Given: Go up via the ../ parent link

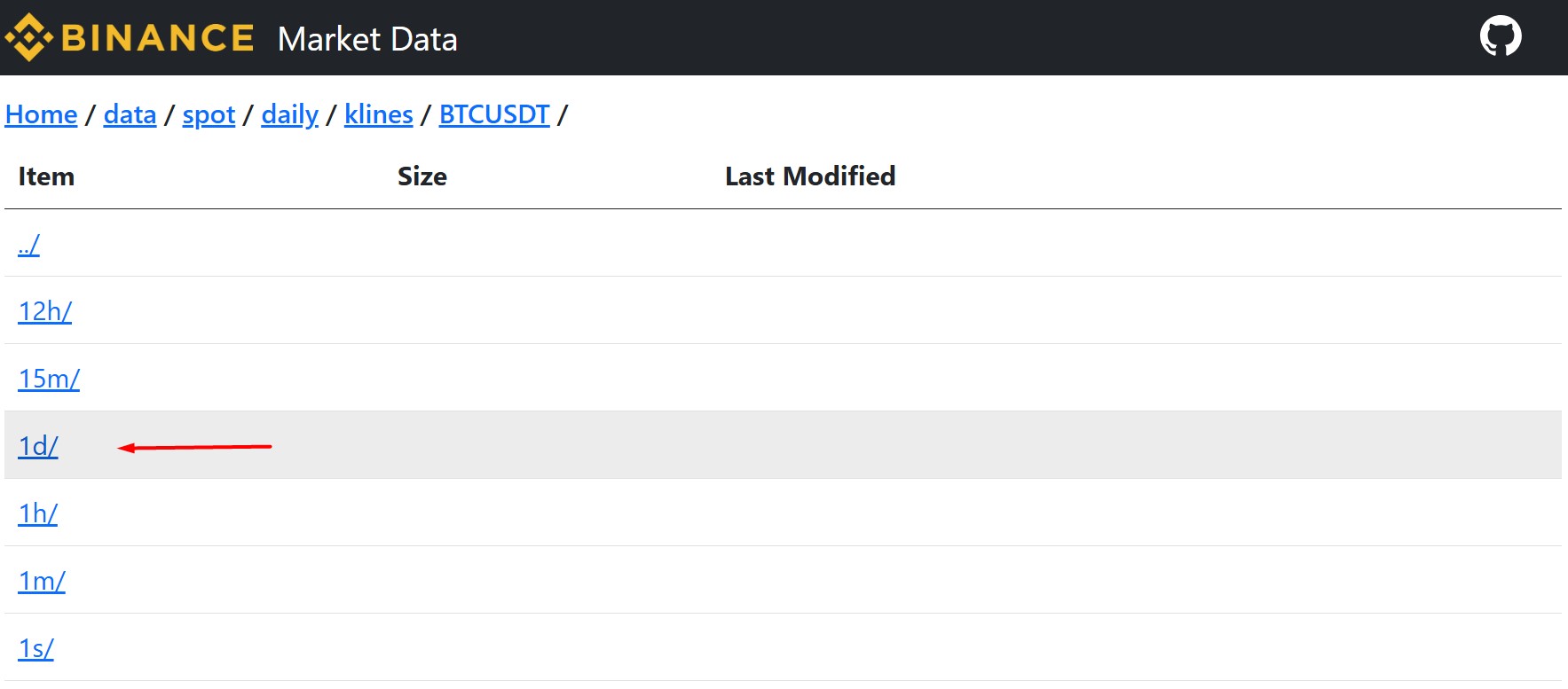Looking at the screenshot, I should pyautogui.click(x=28, y=244).
